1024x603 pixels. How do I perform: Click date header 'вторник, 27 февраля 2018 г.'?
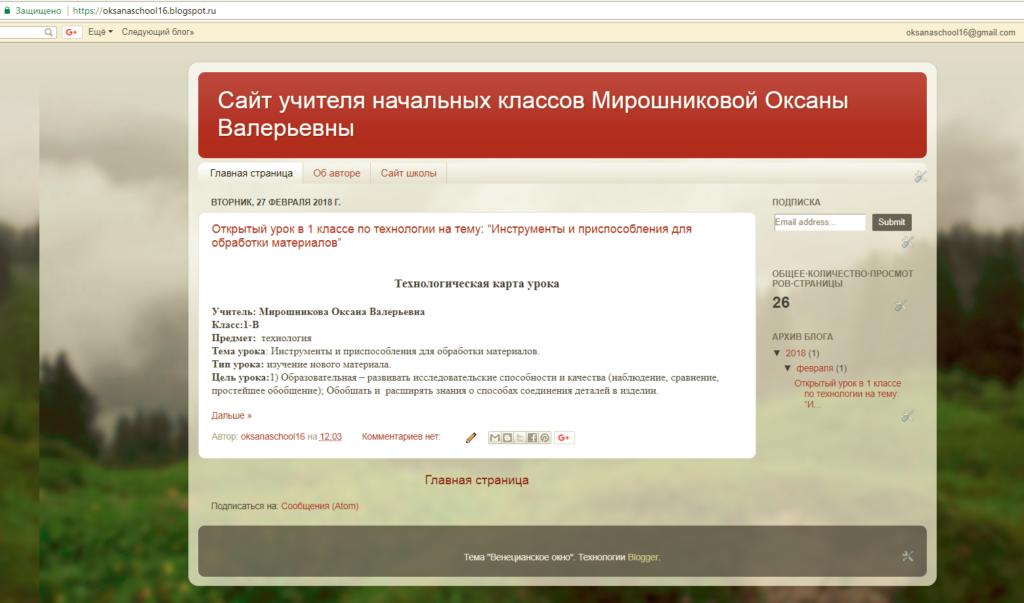click(276, 203)
